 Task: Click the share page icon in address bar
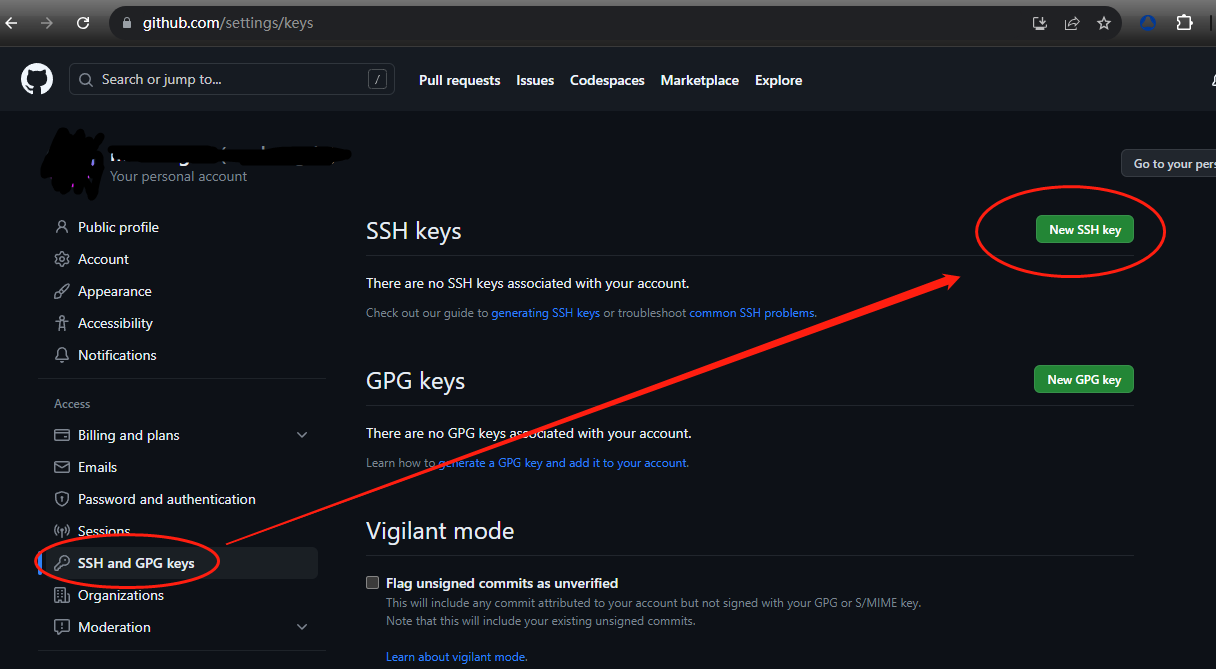pos(1072,22)
